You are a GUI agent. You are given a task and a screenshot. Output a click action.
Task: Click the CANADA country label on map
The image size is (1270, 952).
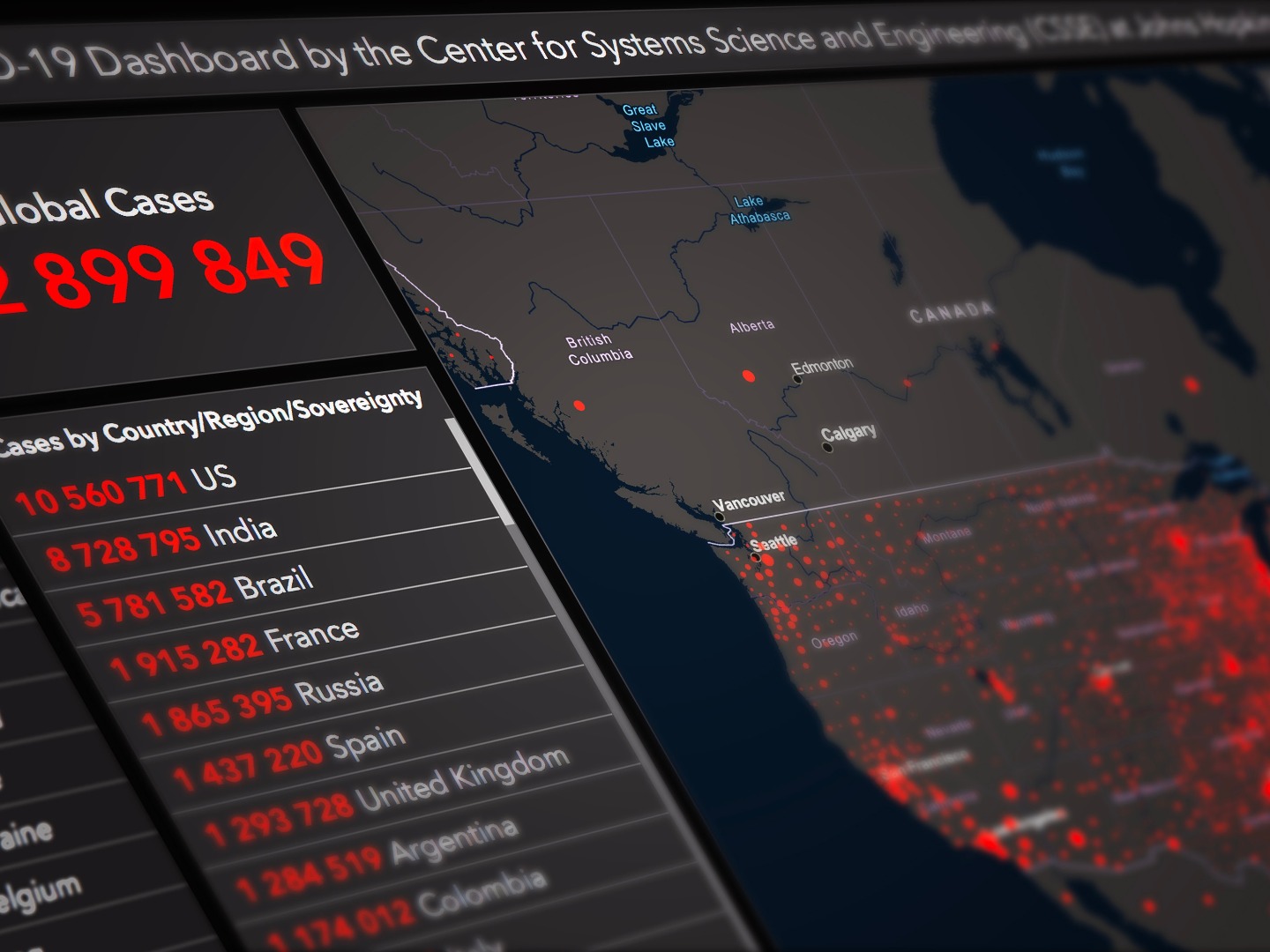click(952, 312)
